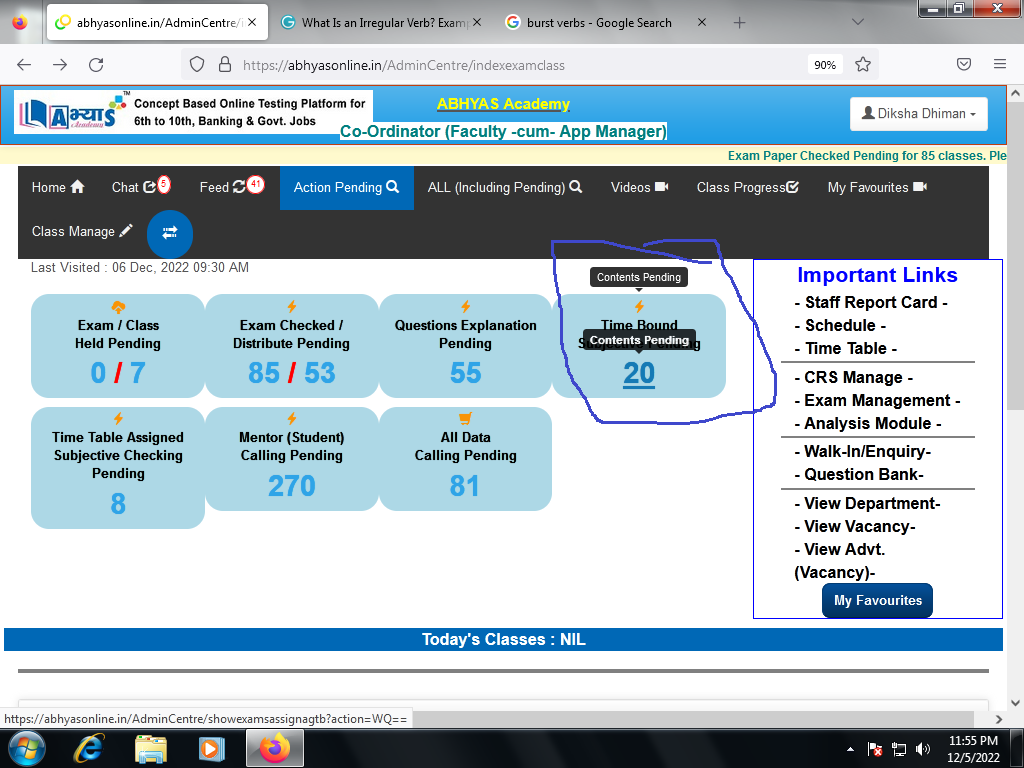Expand the Diksha Dhiman user dropdown
The width and height of the screenshot is (1024, 768).
click(x=918, y=114)
